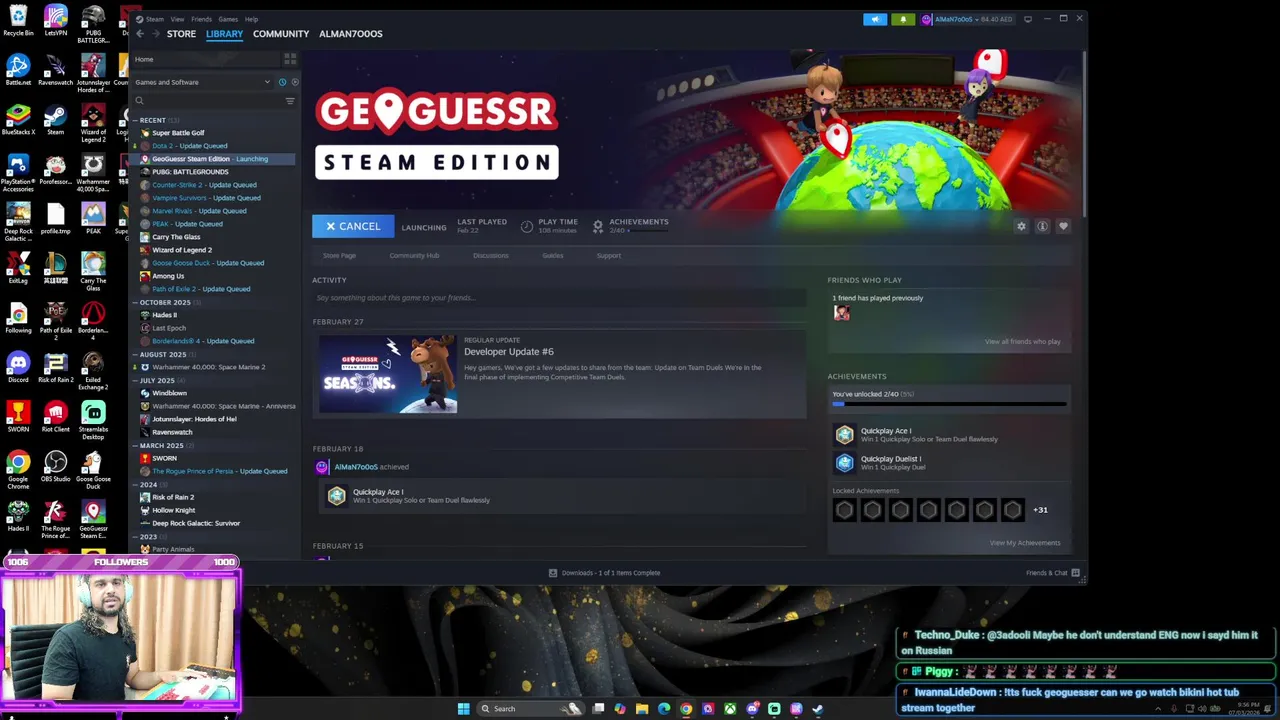Collapse the MARCH 2025 section

click(135, 445)
